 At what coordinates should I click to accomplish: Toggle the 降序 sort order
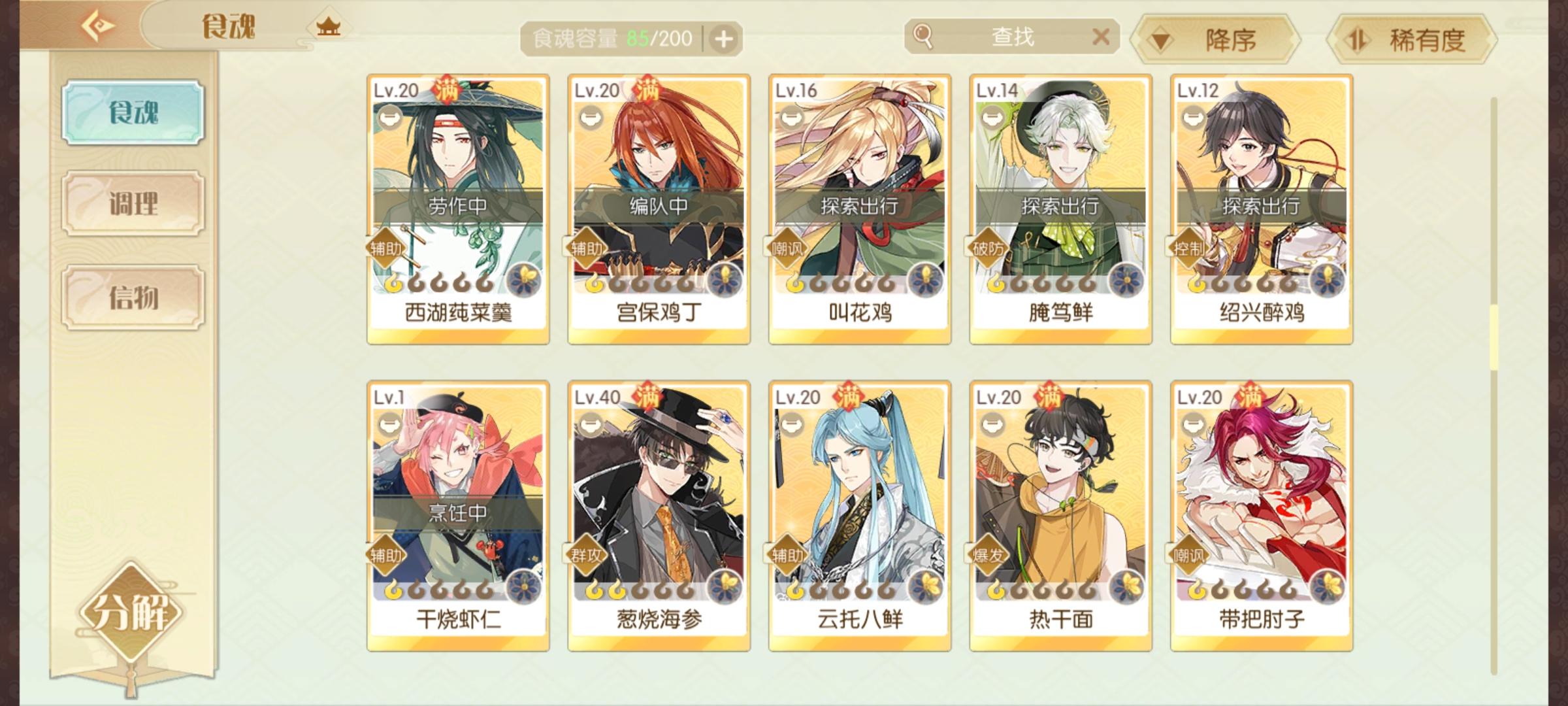coord(1215,40)
